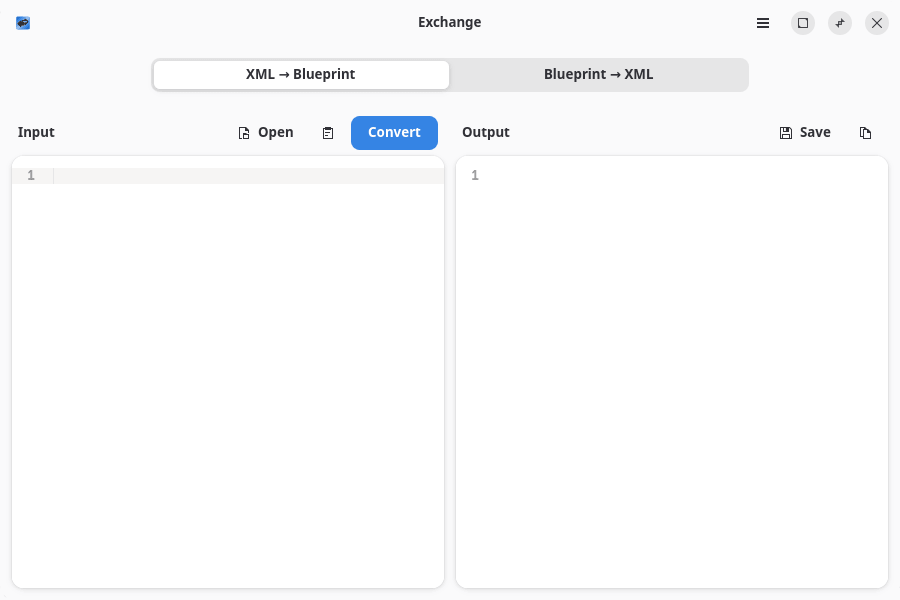This screenshot has height=600, width=900.
Task: Switch to XML → Blueprint mode
Action: pyautogui.click(x=301, y=75)
